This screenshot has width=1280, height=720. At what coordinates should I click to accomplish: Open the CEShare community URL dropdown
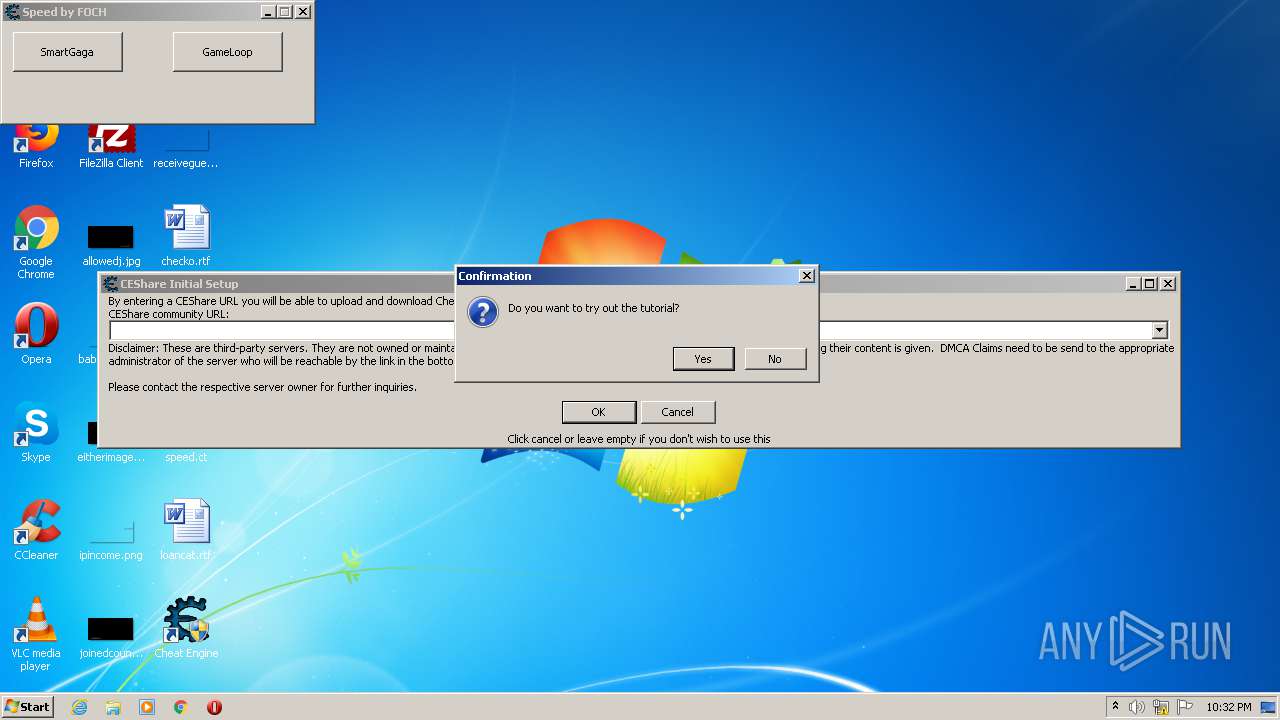(x=1159, y=330)
